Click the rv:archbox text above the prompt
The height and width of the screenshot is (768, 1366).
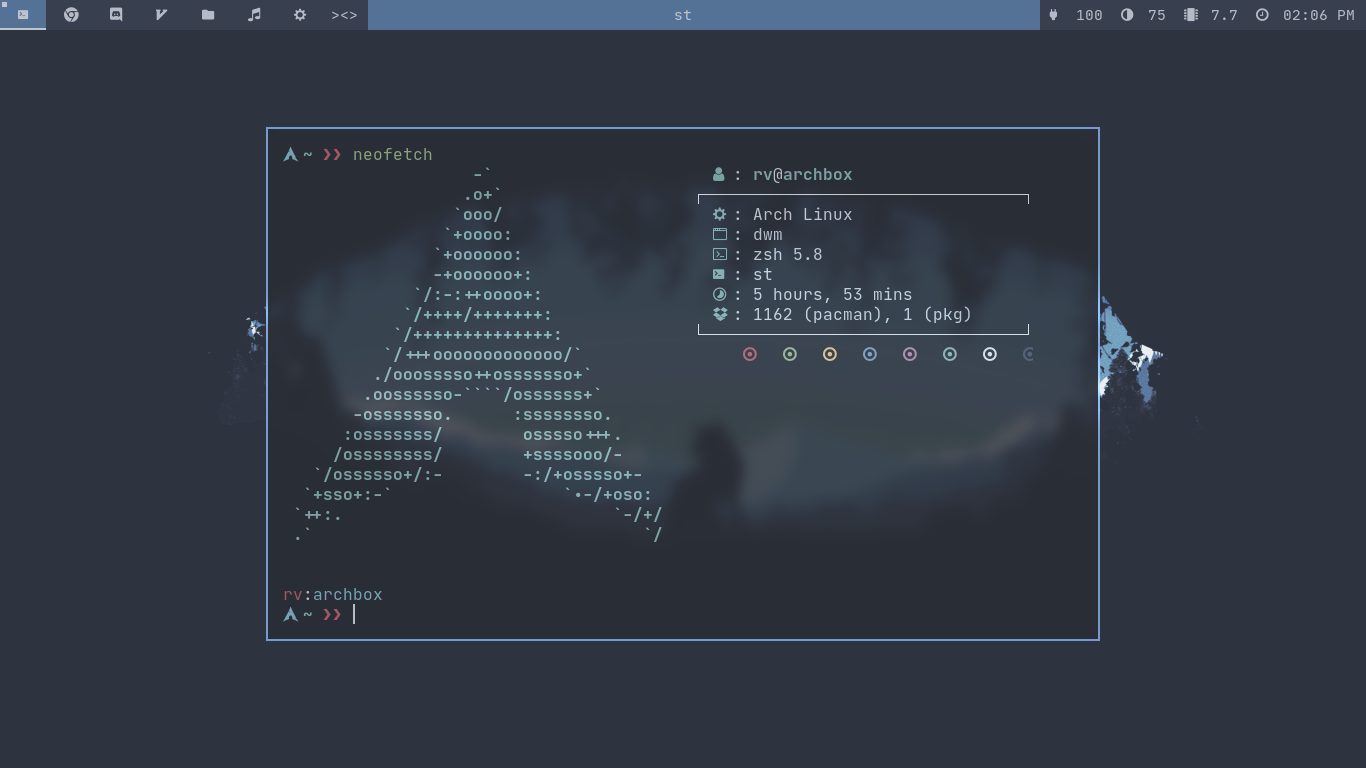(333, 594)
